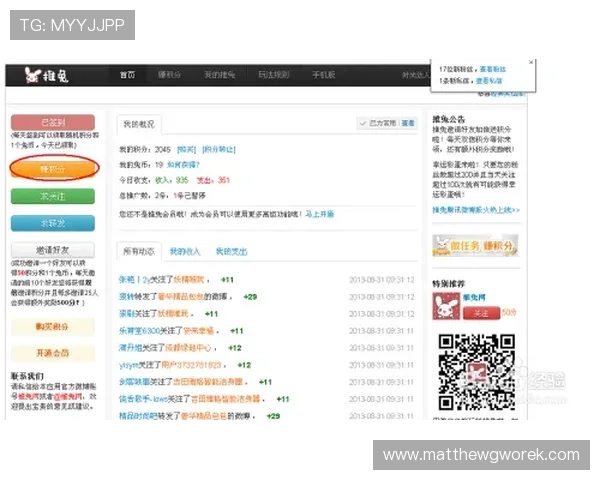Open 我的推兔 in the top navigation

coord(220,75)
